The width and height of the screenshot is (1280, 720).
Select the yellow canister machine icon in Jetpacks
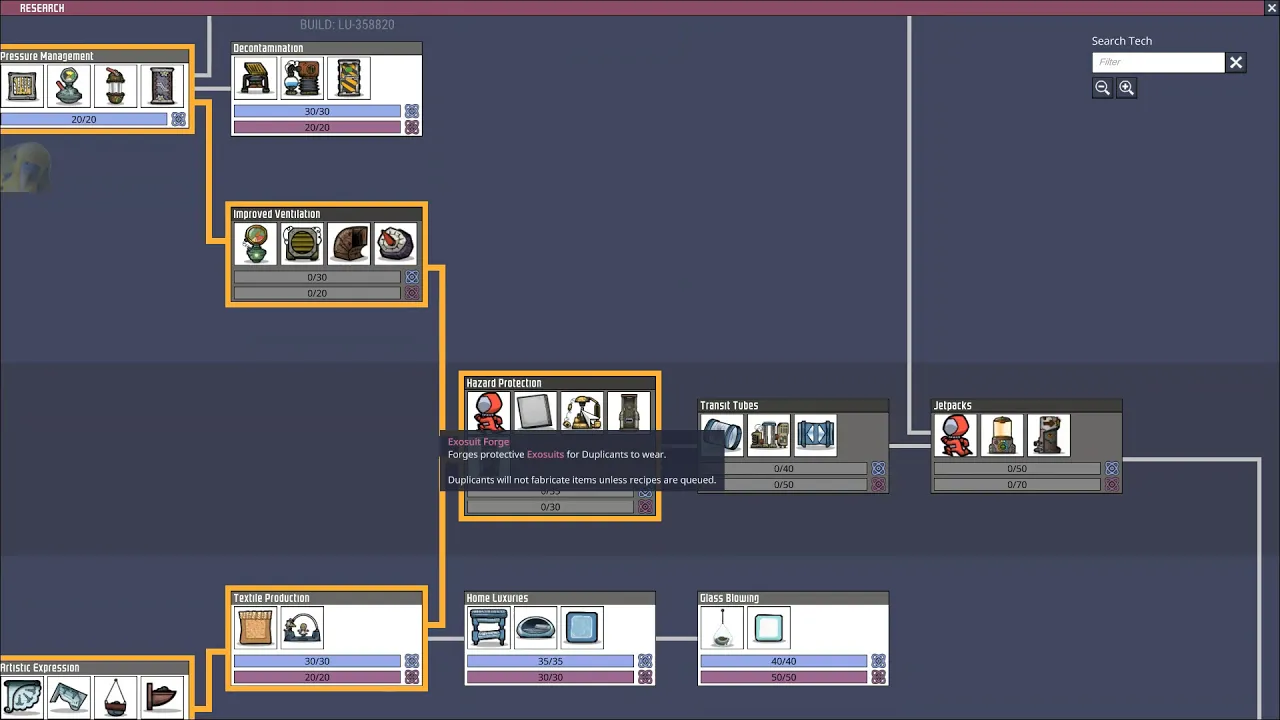point(1002,435)
